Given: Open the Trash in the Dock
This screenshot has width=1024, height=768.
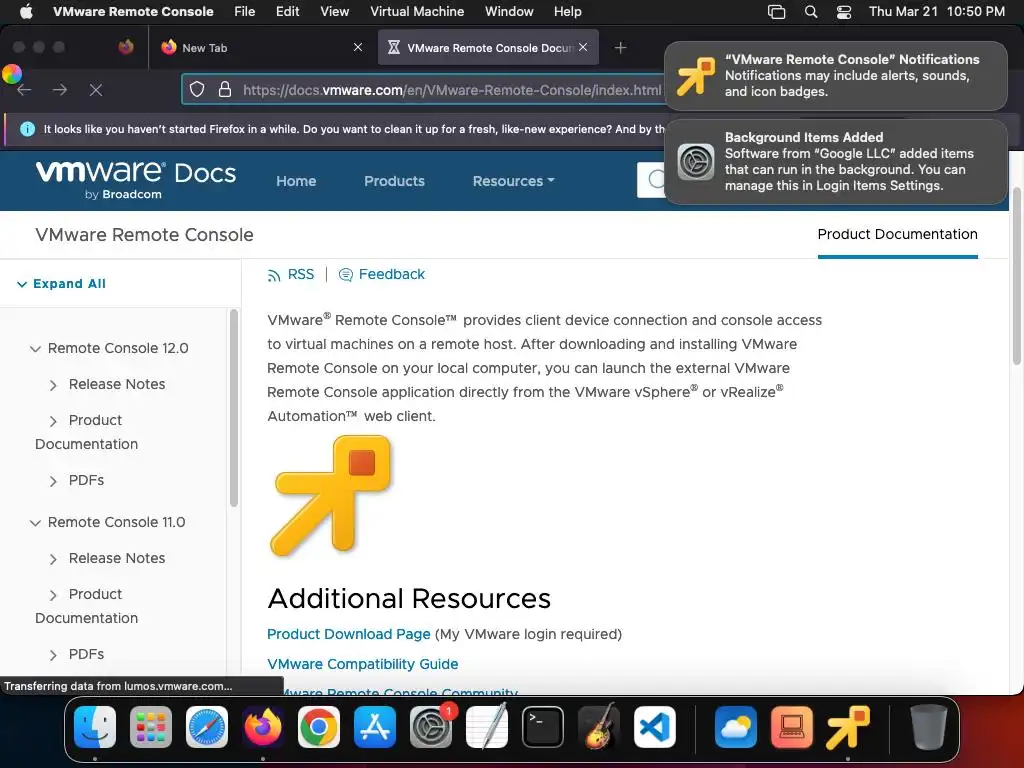Looking at the screenshot, I should tap(929, 727).
